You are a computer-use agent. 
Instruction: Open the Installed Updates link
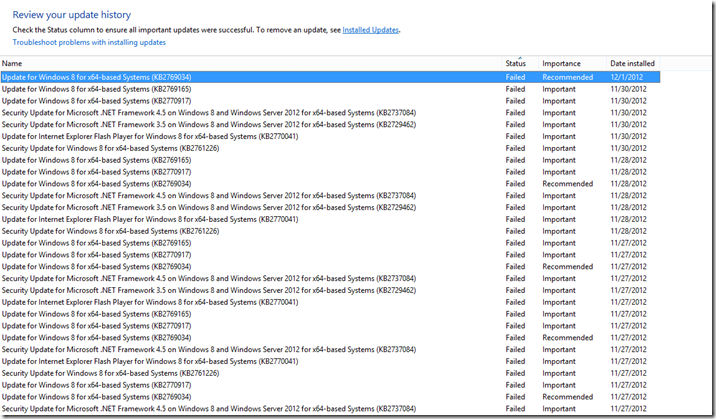370,30
